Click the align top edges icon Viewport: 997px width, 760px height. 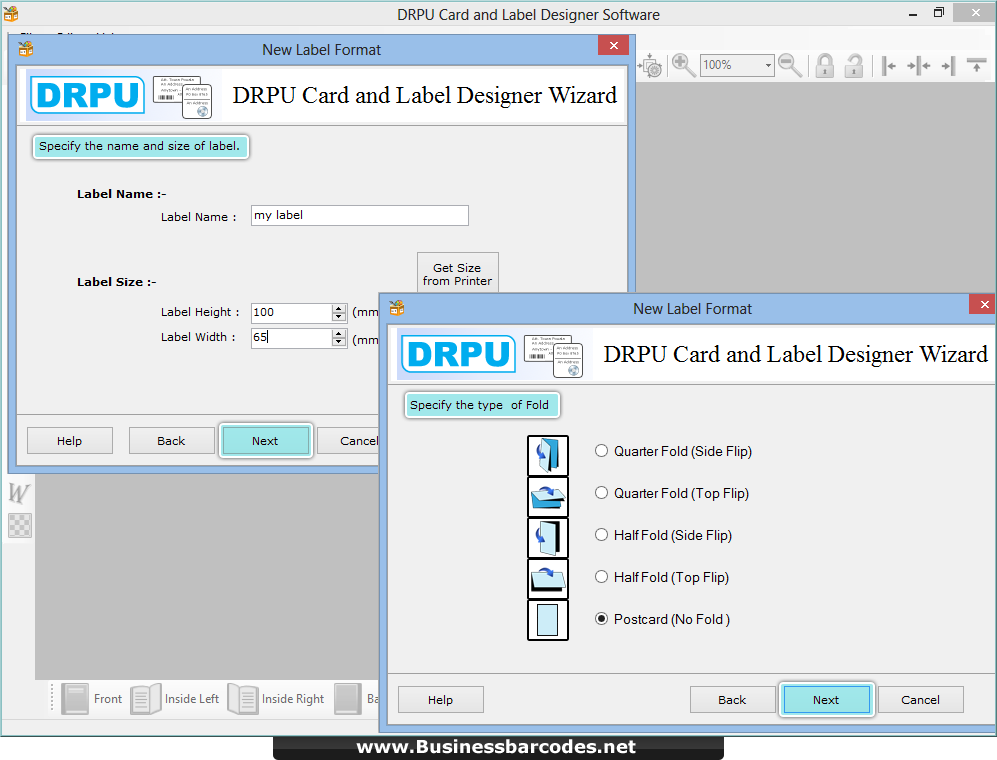pyautogui.click(x=976, y=65)
